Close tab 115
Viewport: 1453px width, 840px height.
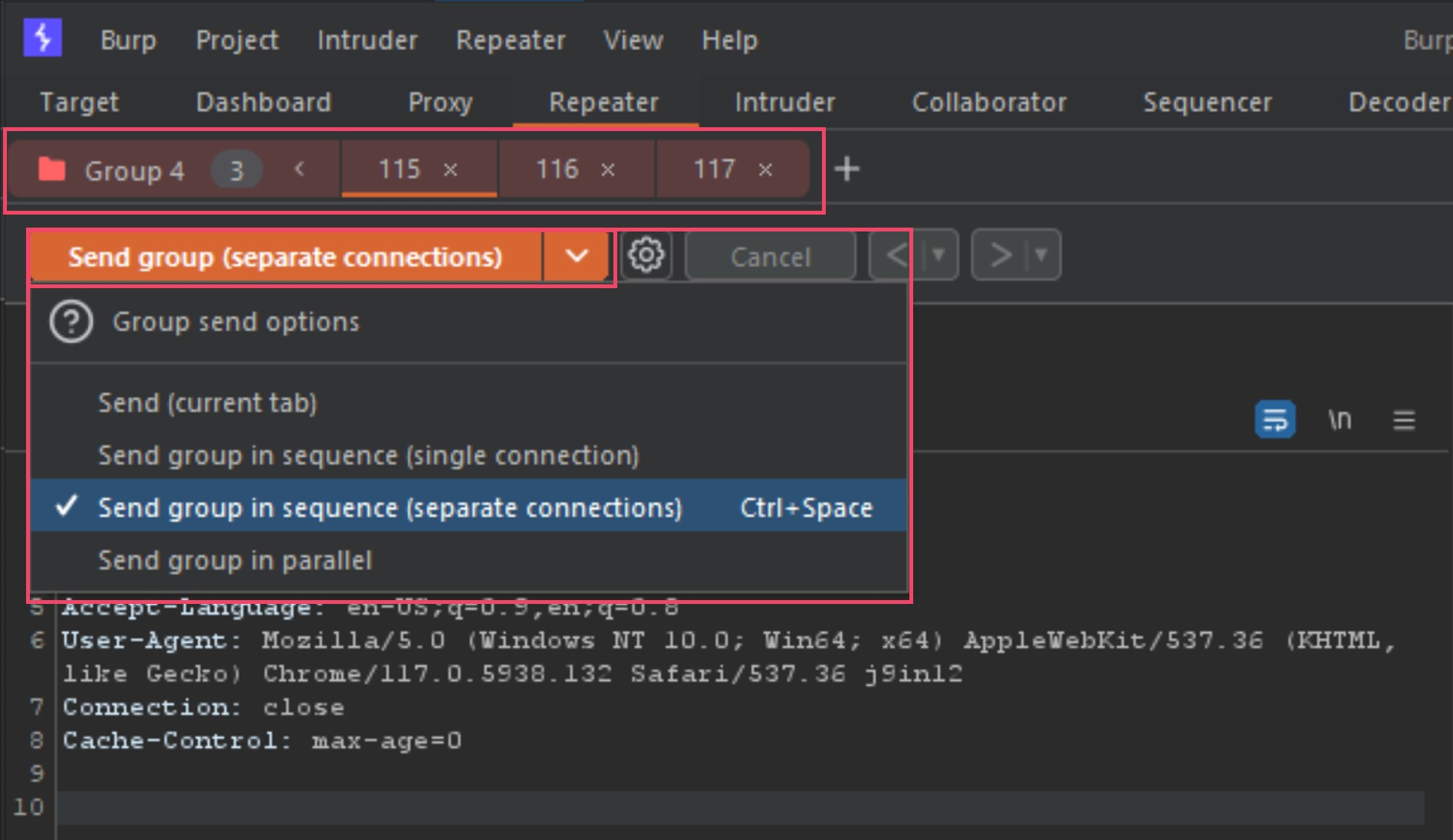pos(451,170)
